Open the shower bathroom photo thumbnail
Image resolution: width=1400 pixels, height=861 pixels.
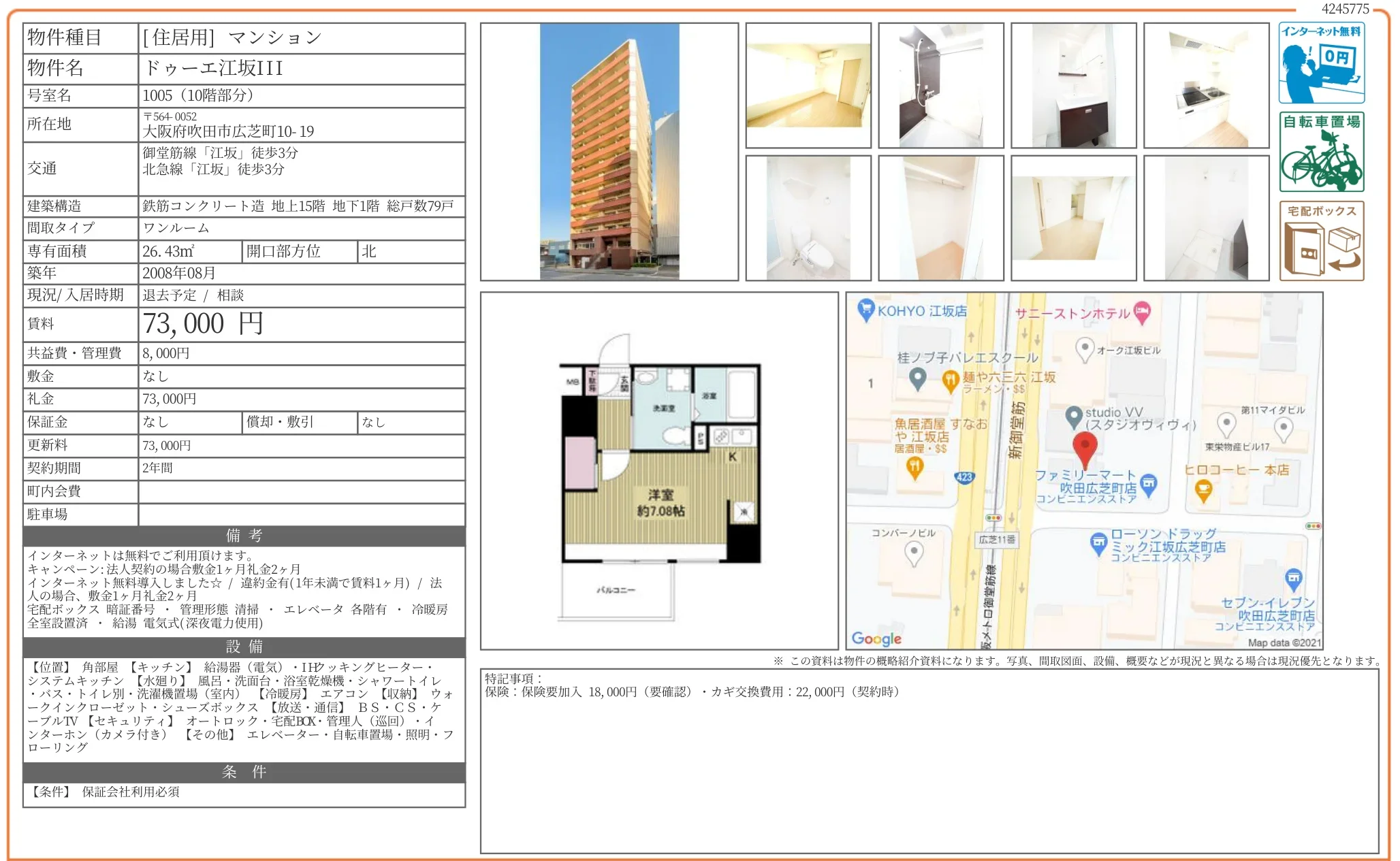tap(940, 85)
